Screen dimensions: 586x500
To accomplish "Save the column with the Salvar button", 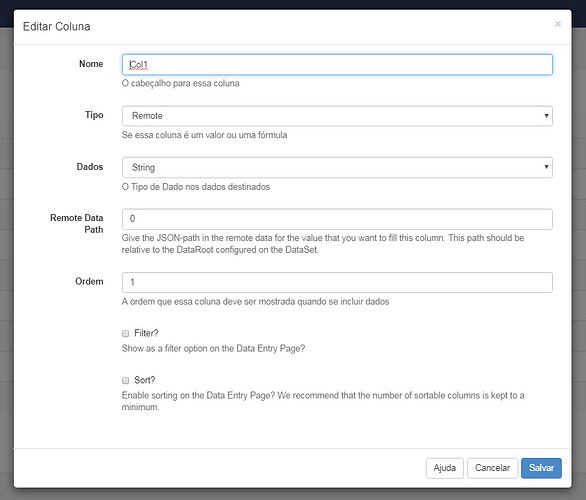I will (x=541, y=468).
